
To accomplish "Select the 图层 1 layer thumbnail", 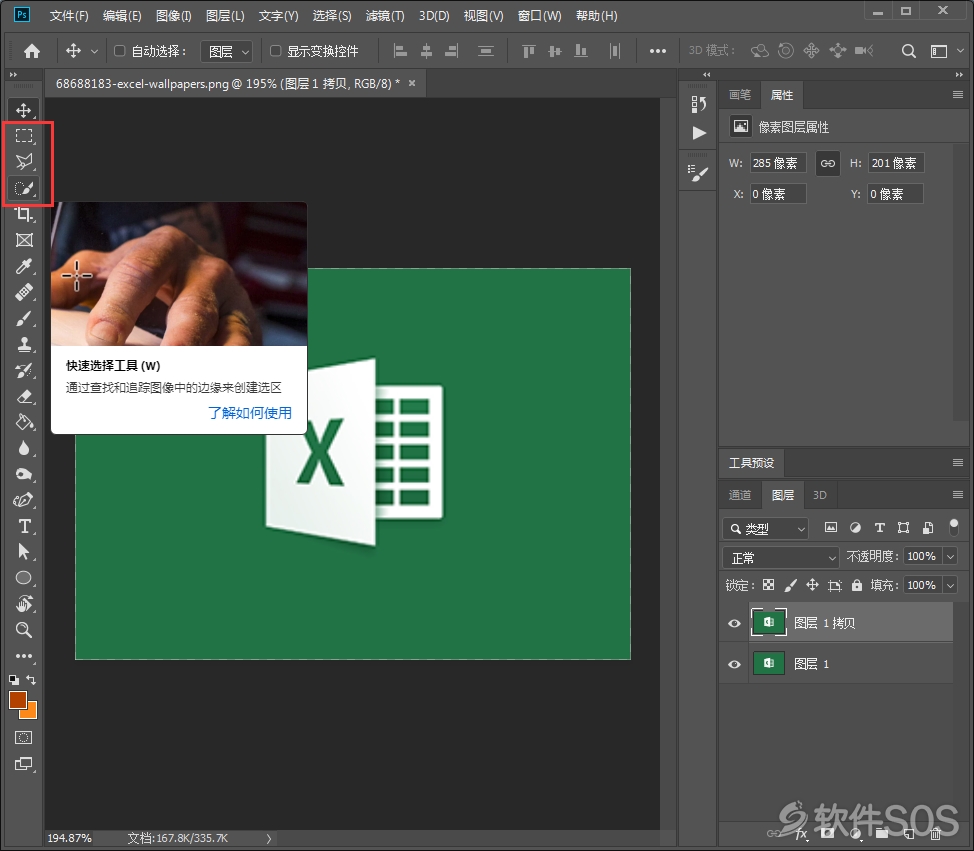I will pyautogui.click(x=768, y=663).
